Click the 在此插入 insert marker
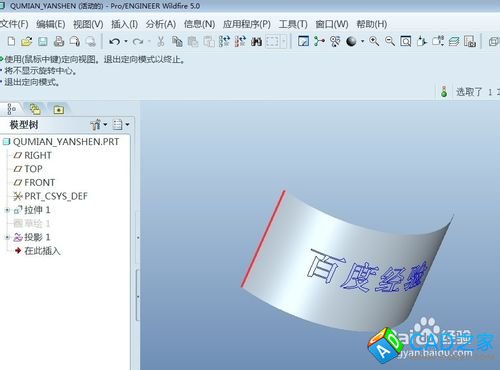The height and width of the screenshot is (370, 500). click(x=37, y=251)
